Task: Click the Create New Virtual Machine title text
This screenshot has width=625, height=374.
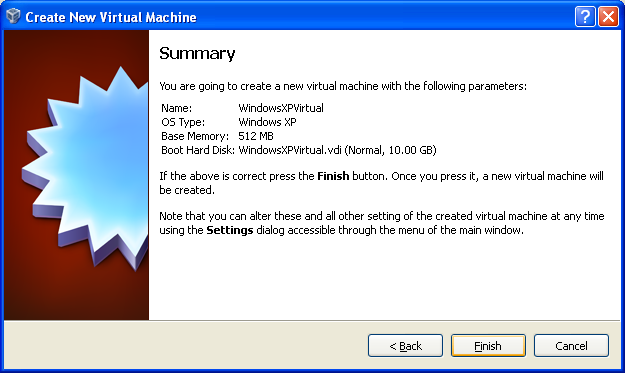Action: [111, 17]
